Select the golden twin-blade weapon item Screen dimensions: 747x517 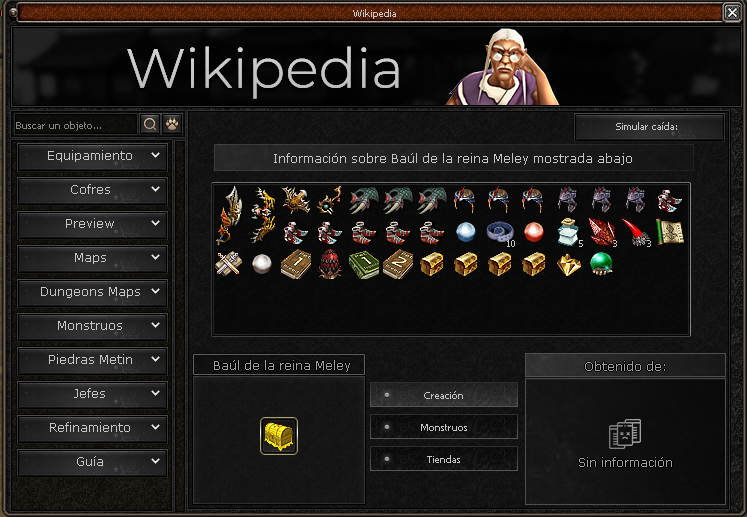(262, 215)
